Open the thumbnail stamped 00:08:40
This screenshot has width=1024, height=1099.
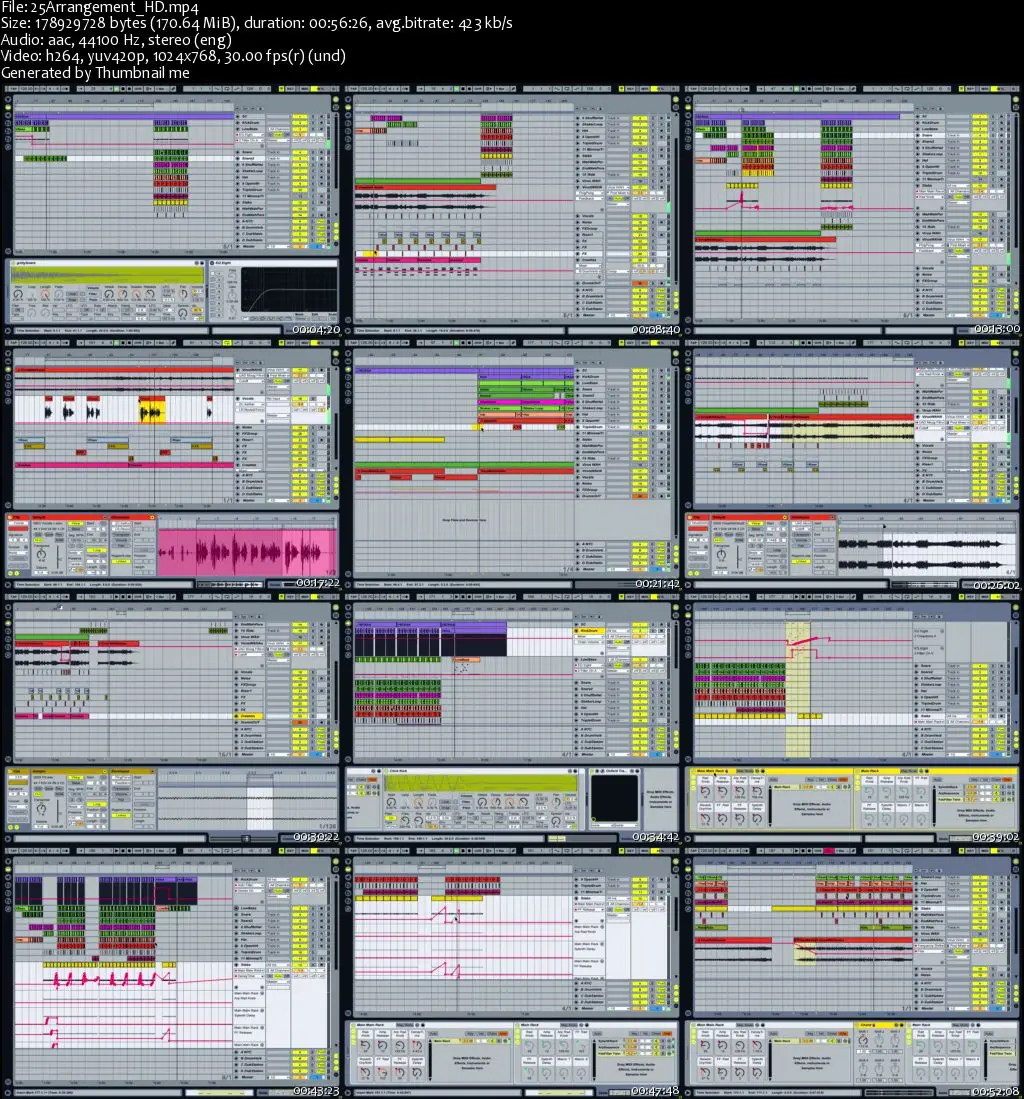coord(512,210)
